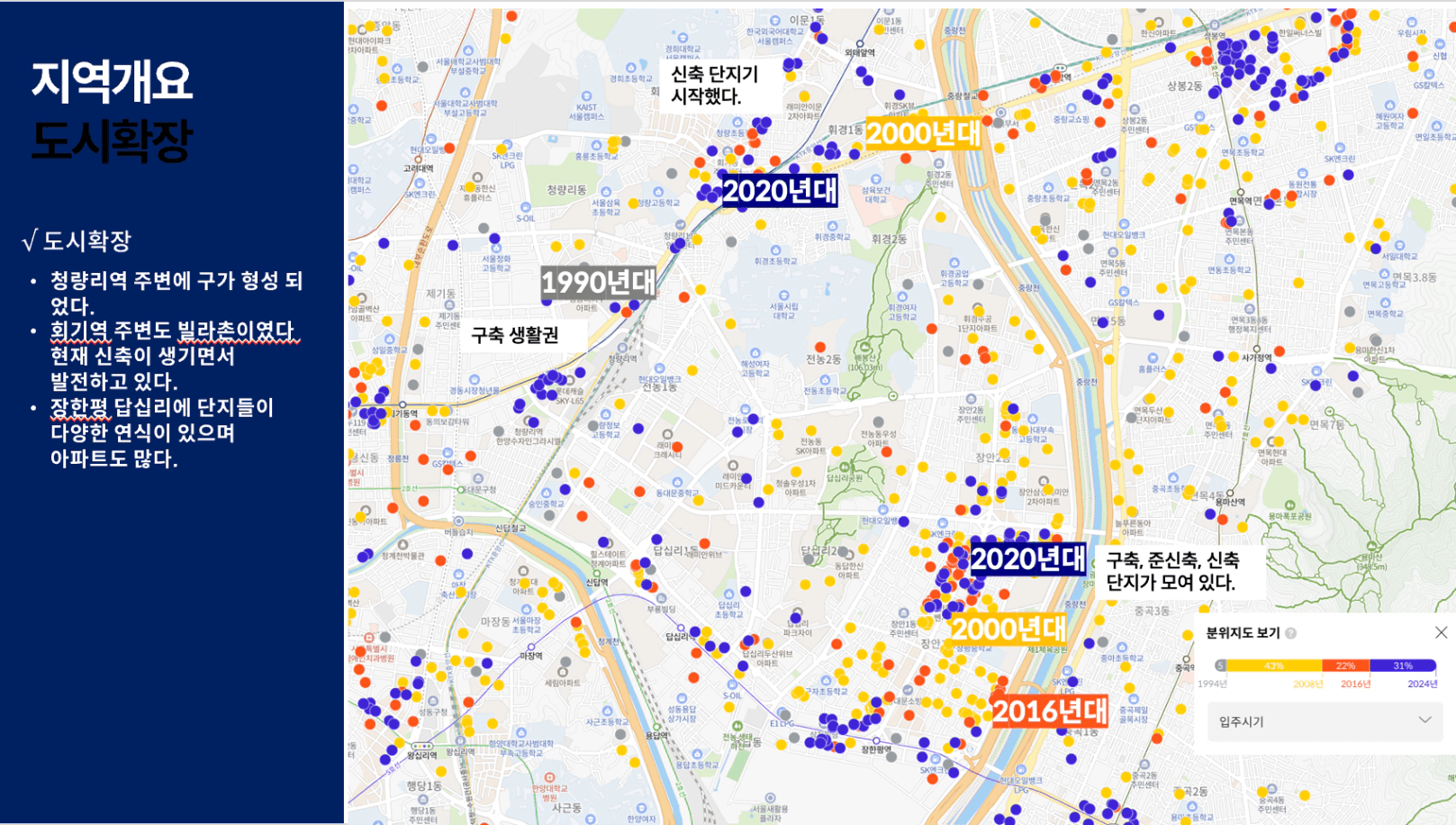This screenshot has width=1456, height=825.
Task: Click the 답십리공원 park icon
Action: (x=845, y=467)
